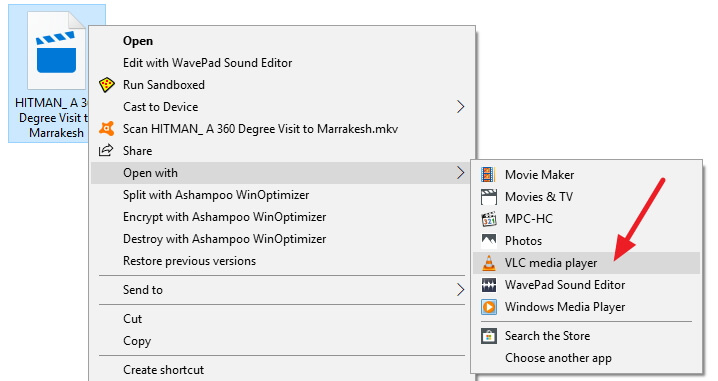Click the Store shopping bag icon
Screen dimensions: 718x381
coord(489,336)
